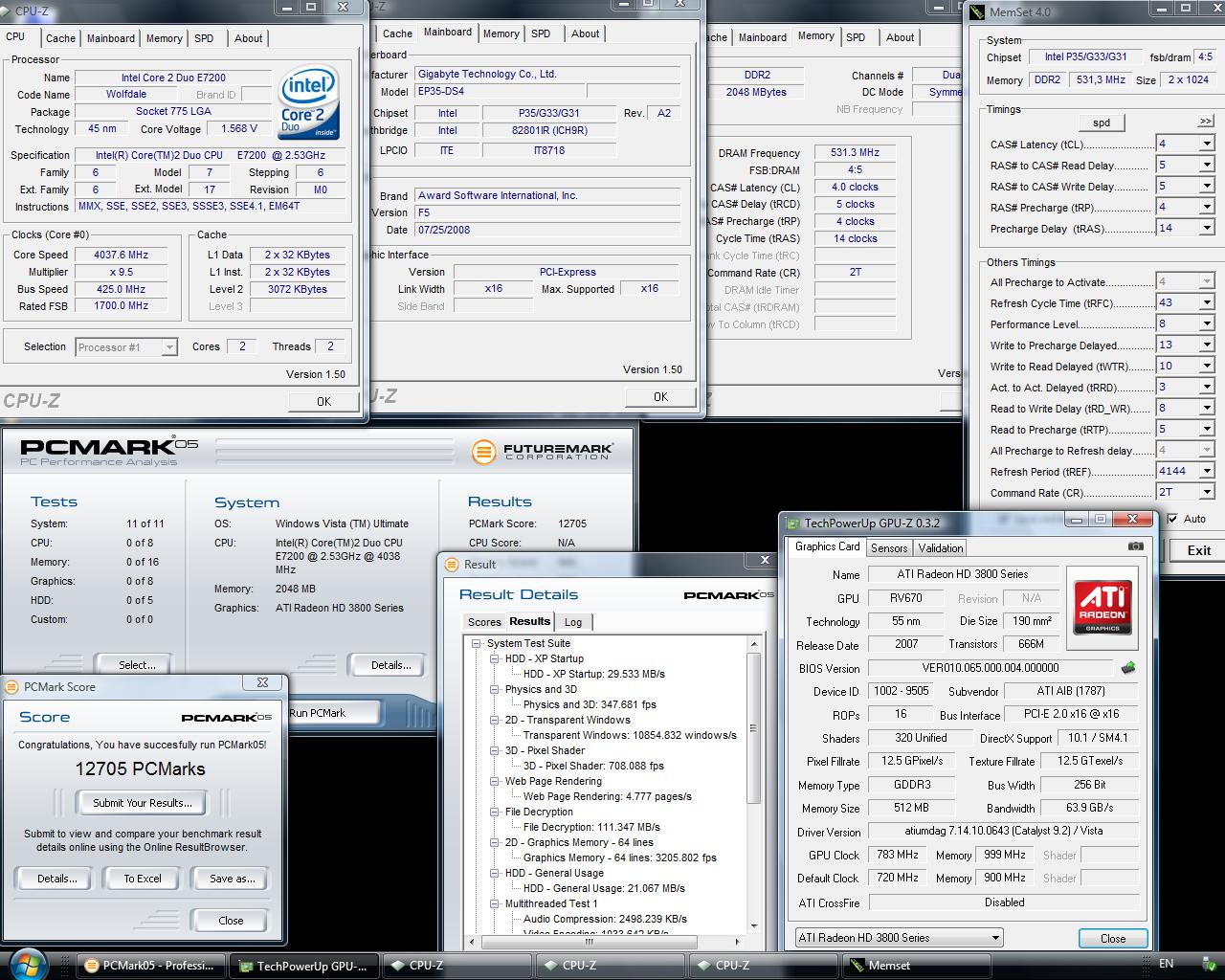Image resolution: width=1225 pixels, height=980 pixels.
Task: Click the GPU-Z camera screenshot icon
Action: click(1135, 546)
